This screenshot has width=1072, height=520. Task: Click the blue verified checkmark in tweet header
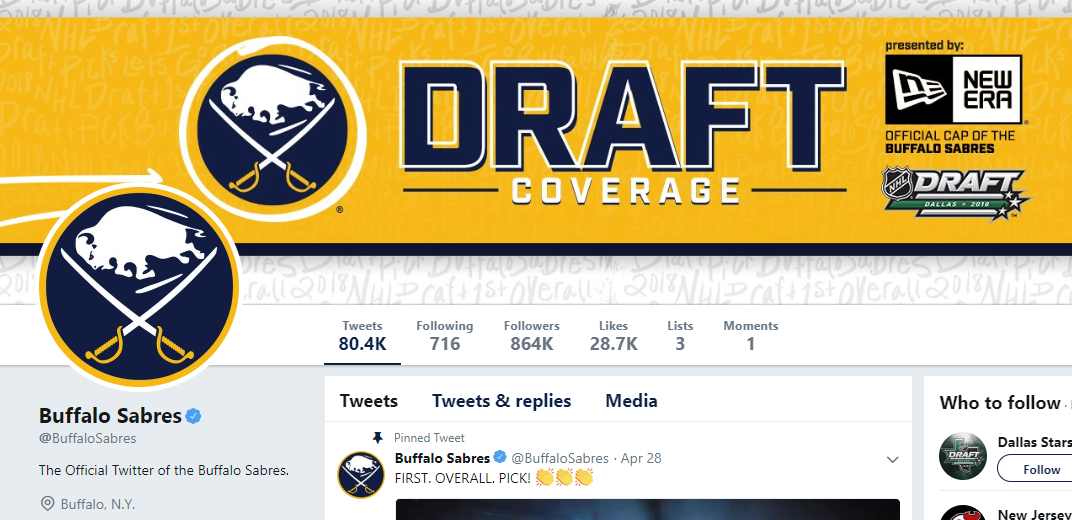tap(500, 457)
